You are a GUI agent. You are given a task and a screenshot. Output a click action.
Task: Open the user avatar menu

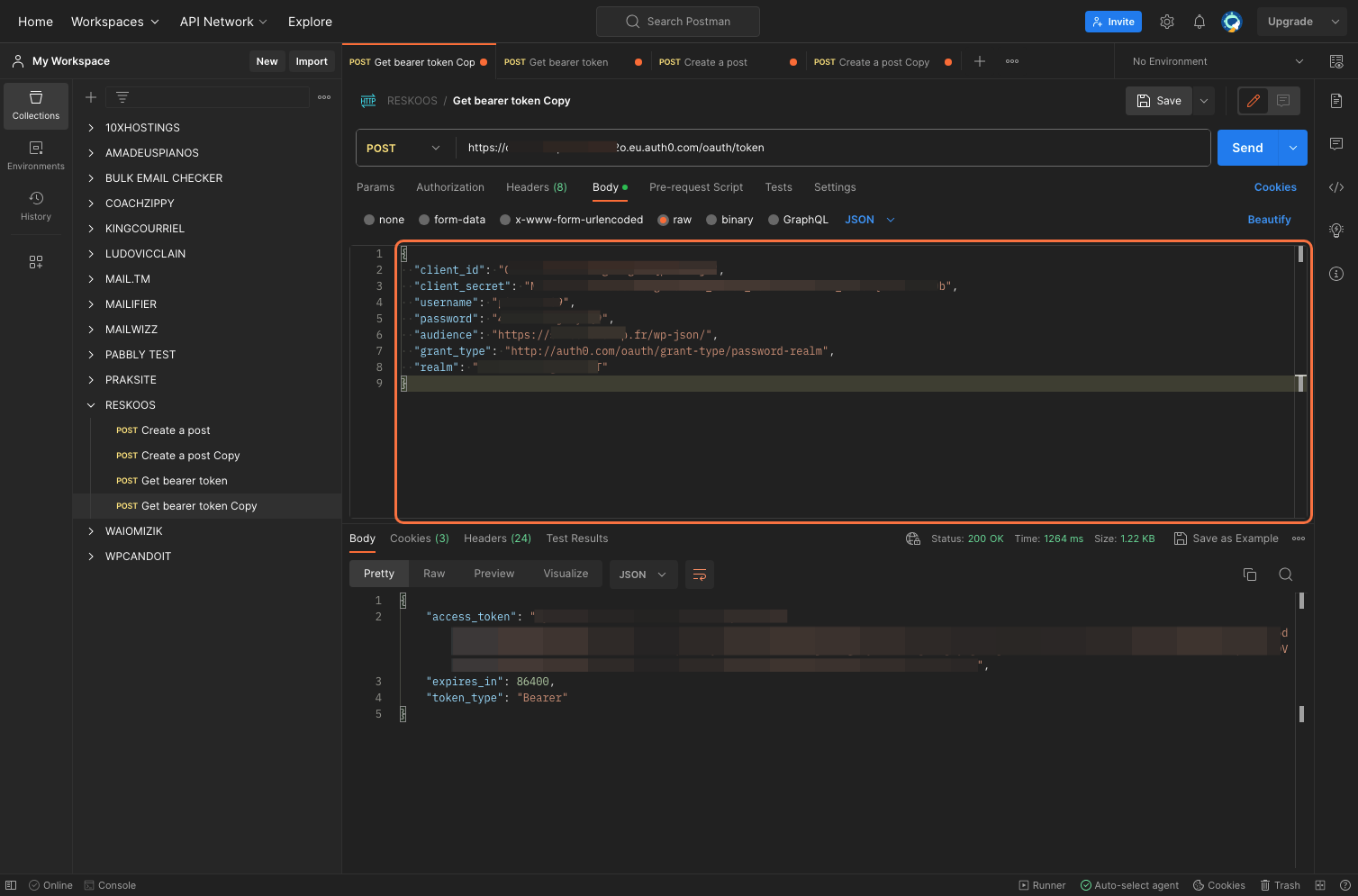[x=1232, y=22]
